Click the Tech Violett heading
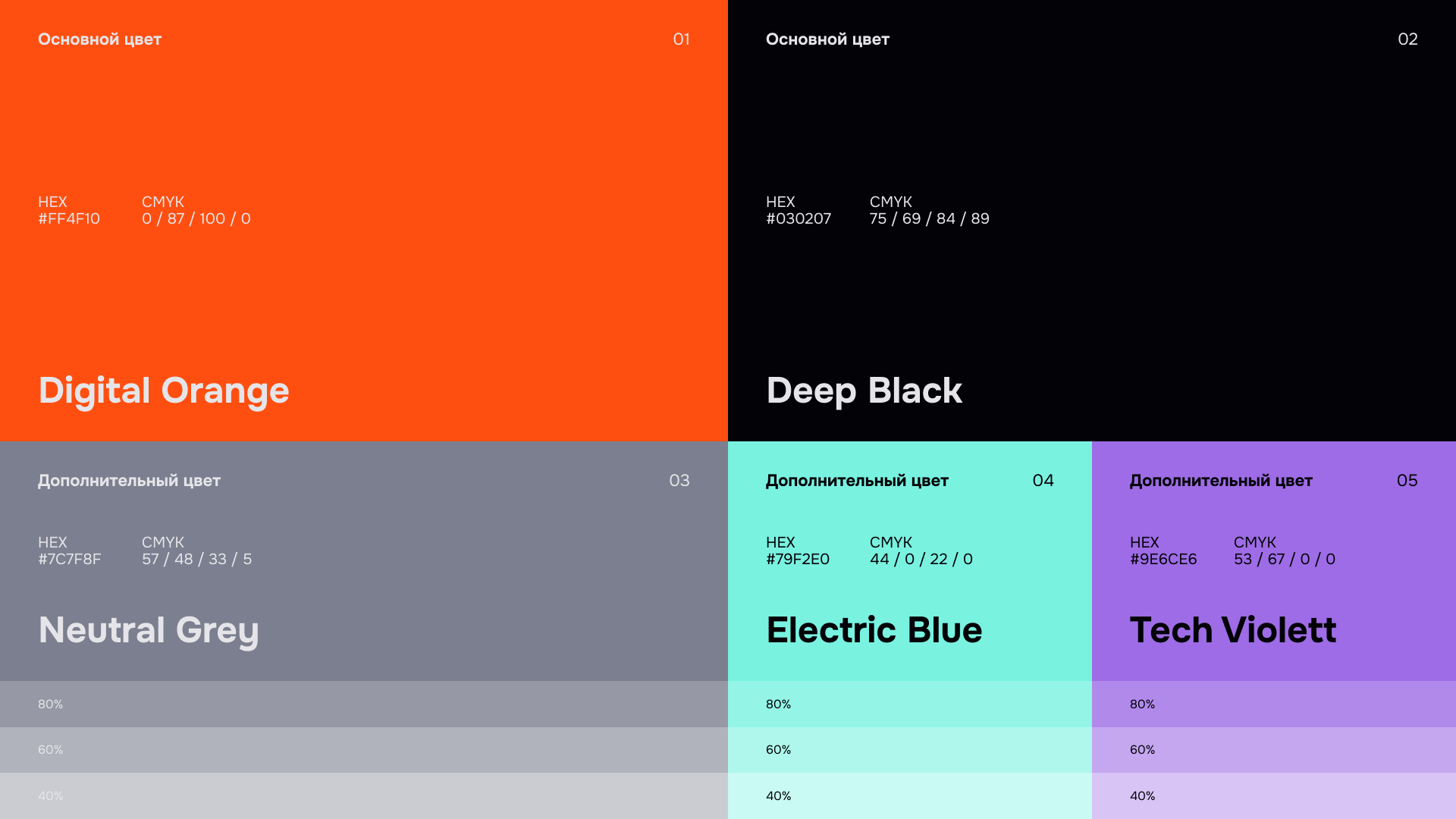1456x819 pixels. (1233, 630)
